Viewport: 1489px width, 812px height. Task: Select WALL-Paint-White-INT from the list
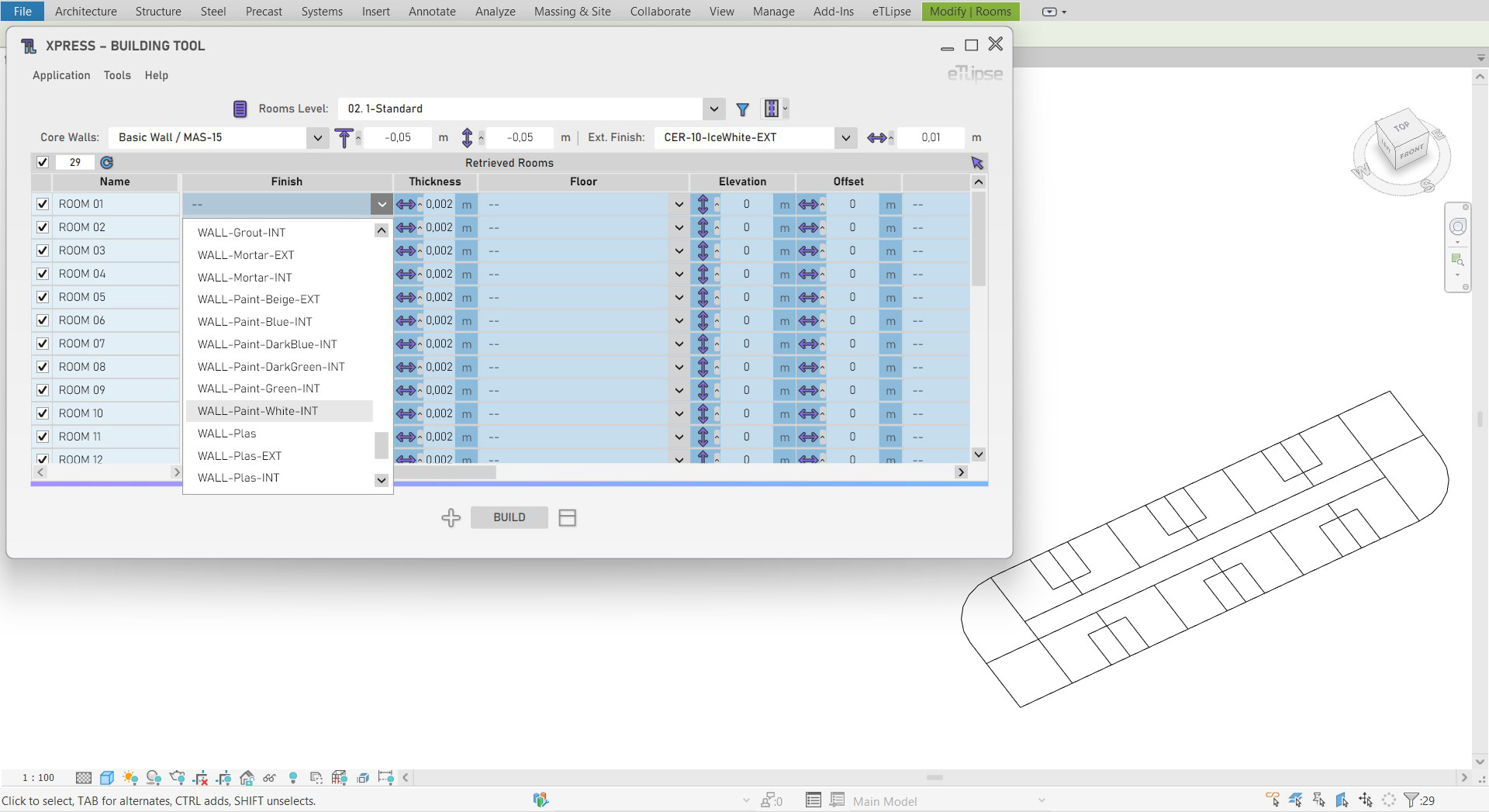257,411
